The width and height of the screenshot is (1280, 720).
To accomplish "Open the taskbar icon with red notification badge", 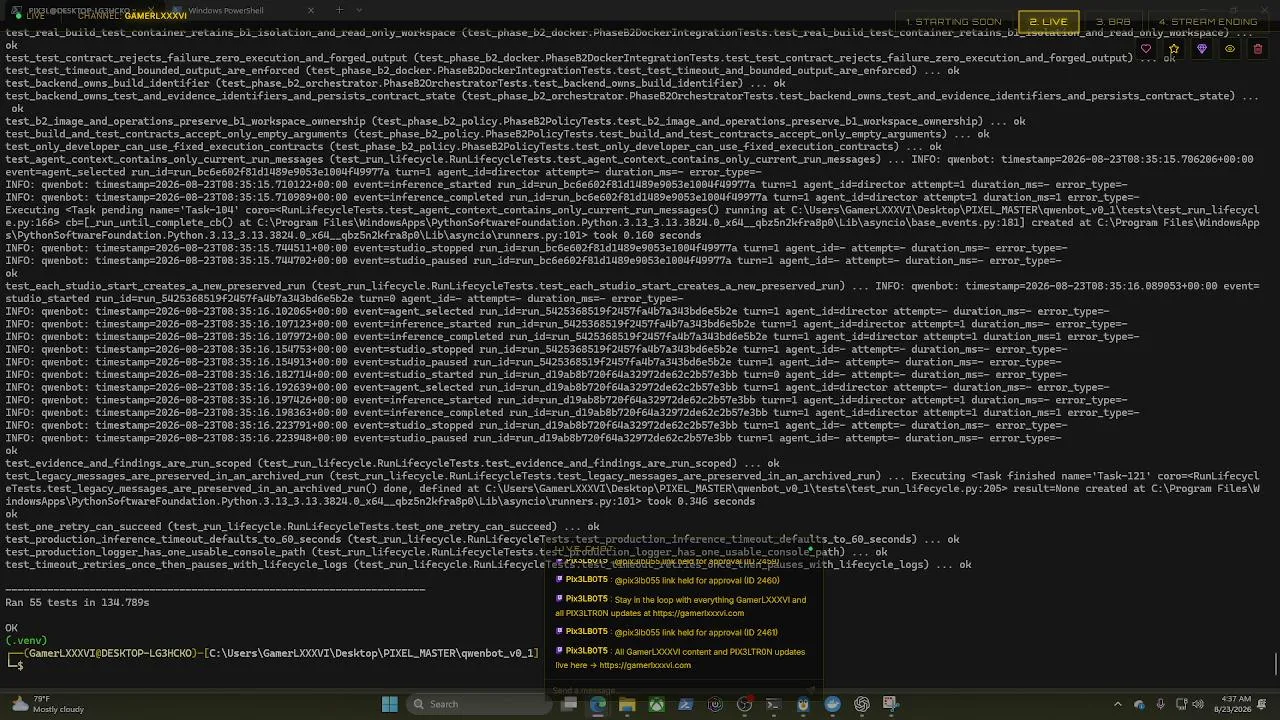I will click(744, 704).
